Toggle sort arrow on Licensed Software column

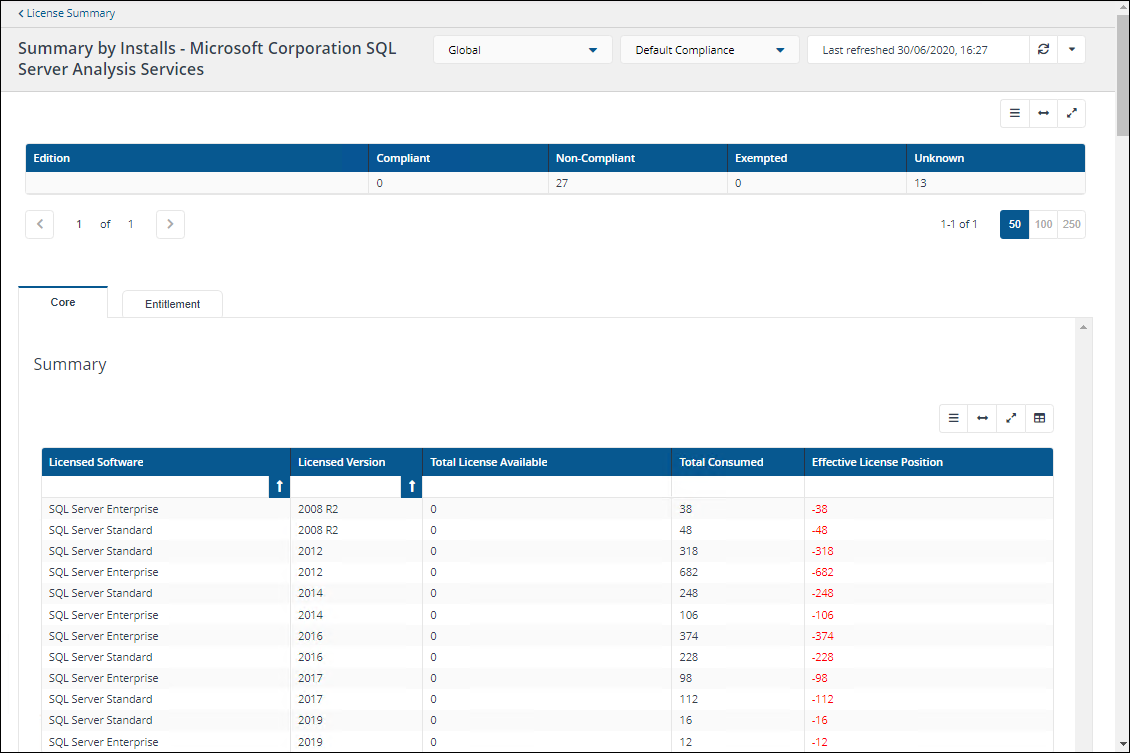pyautogui.click(x=279, y=486)
